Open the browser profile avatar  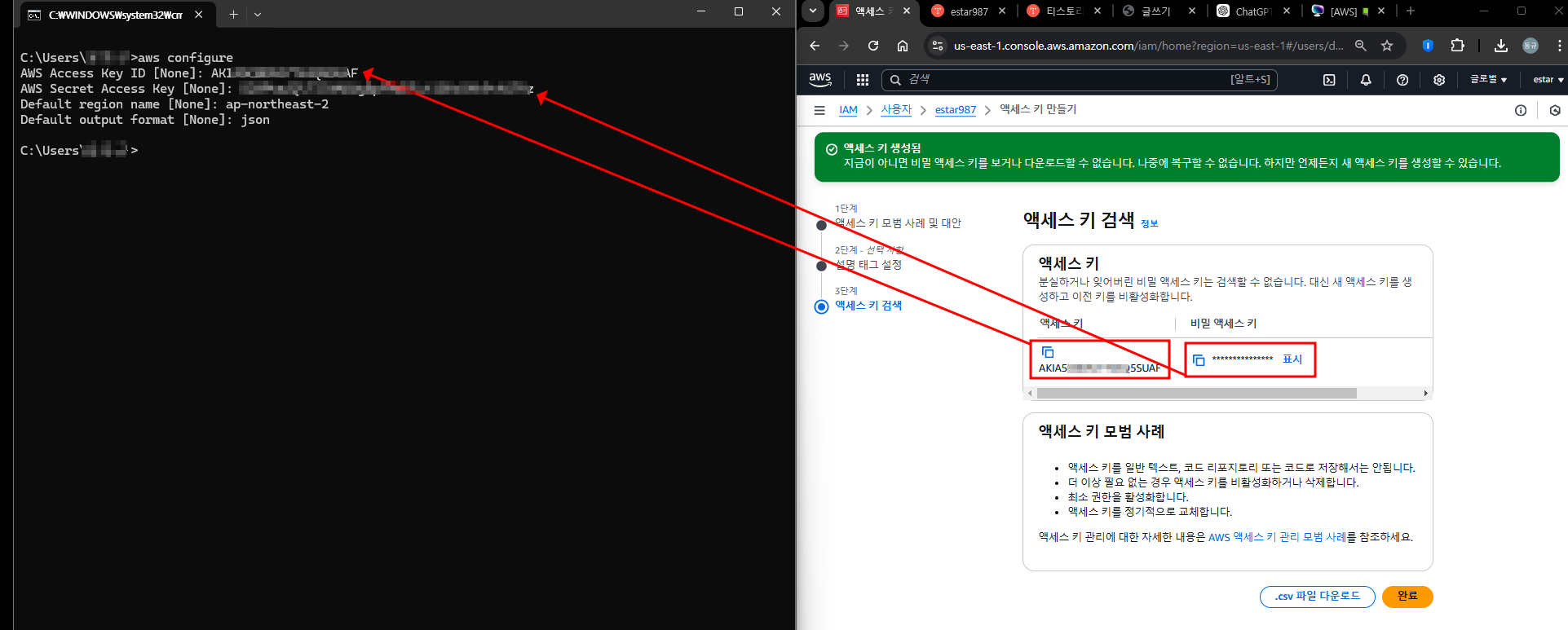tap(1530, 46)
